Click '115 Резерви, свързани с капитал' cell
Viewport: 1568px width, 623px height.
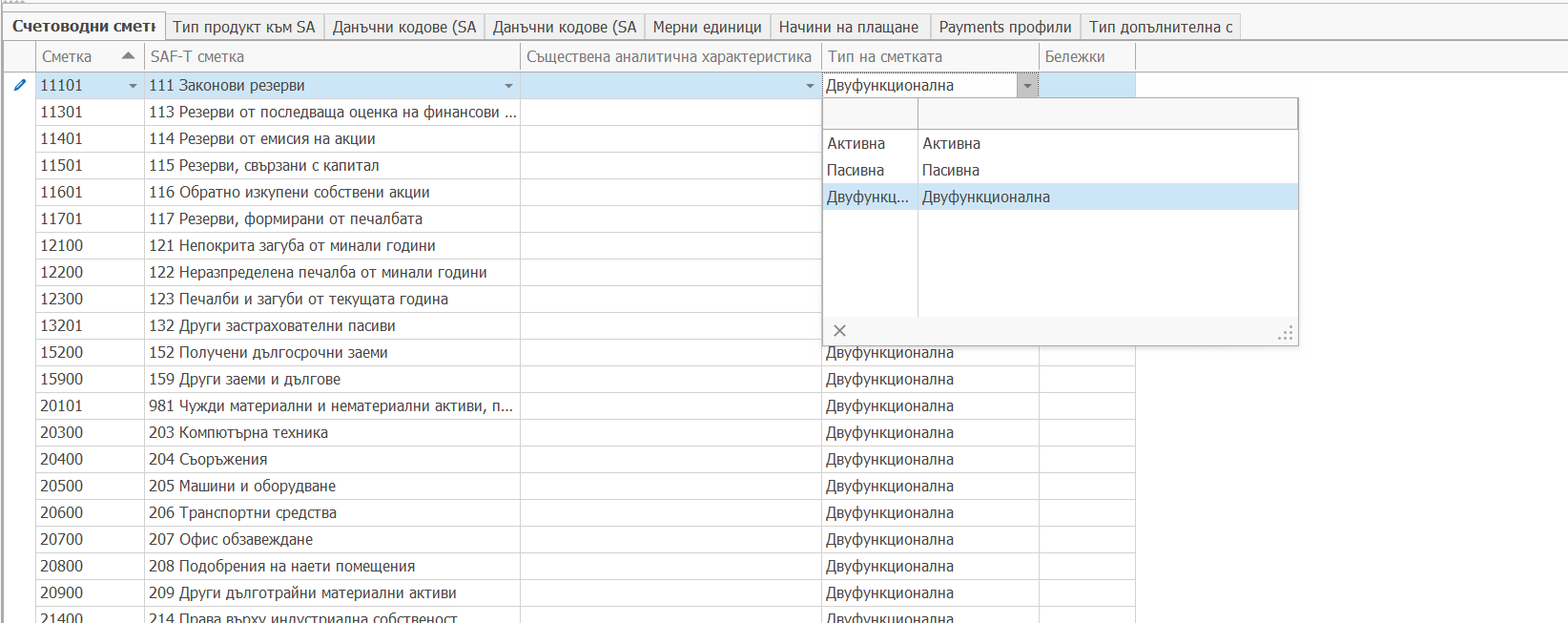(x=332, y=165)
